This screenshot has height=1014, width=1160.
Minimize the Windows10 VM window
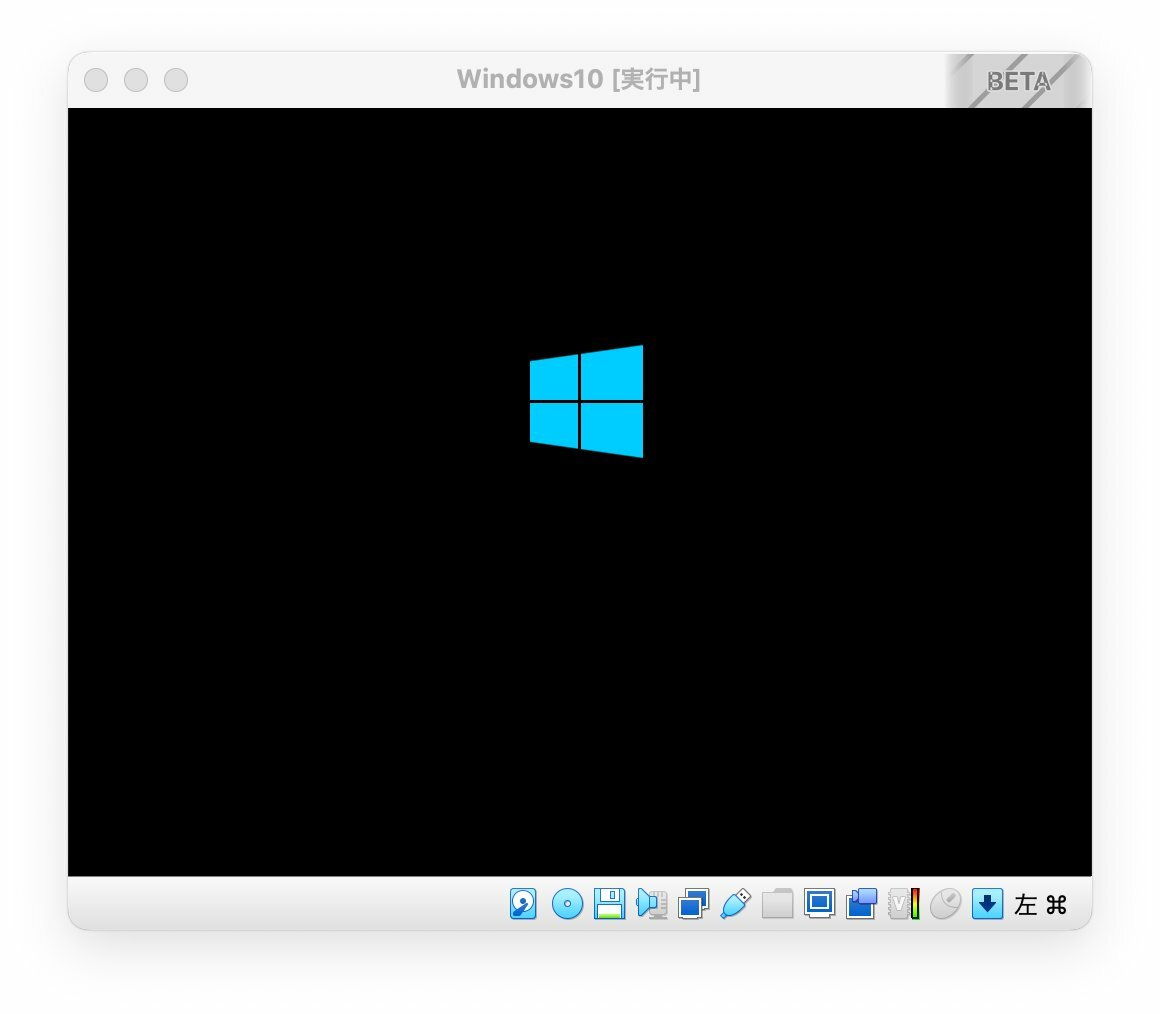click(x=136, y=80)
